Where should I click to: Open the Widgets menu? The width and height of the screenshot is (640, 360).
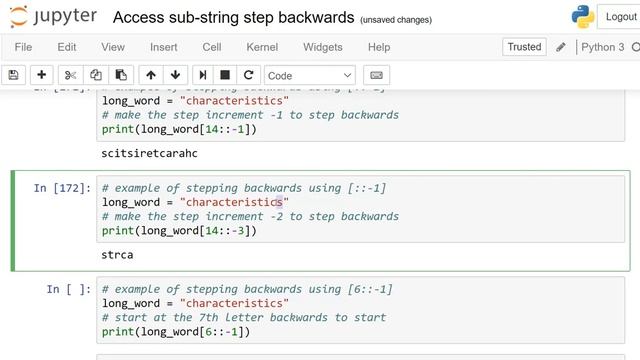coord(322,47)
